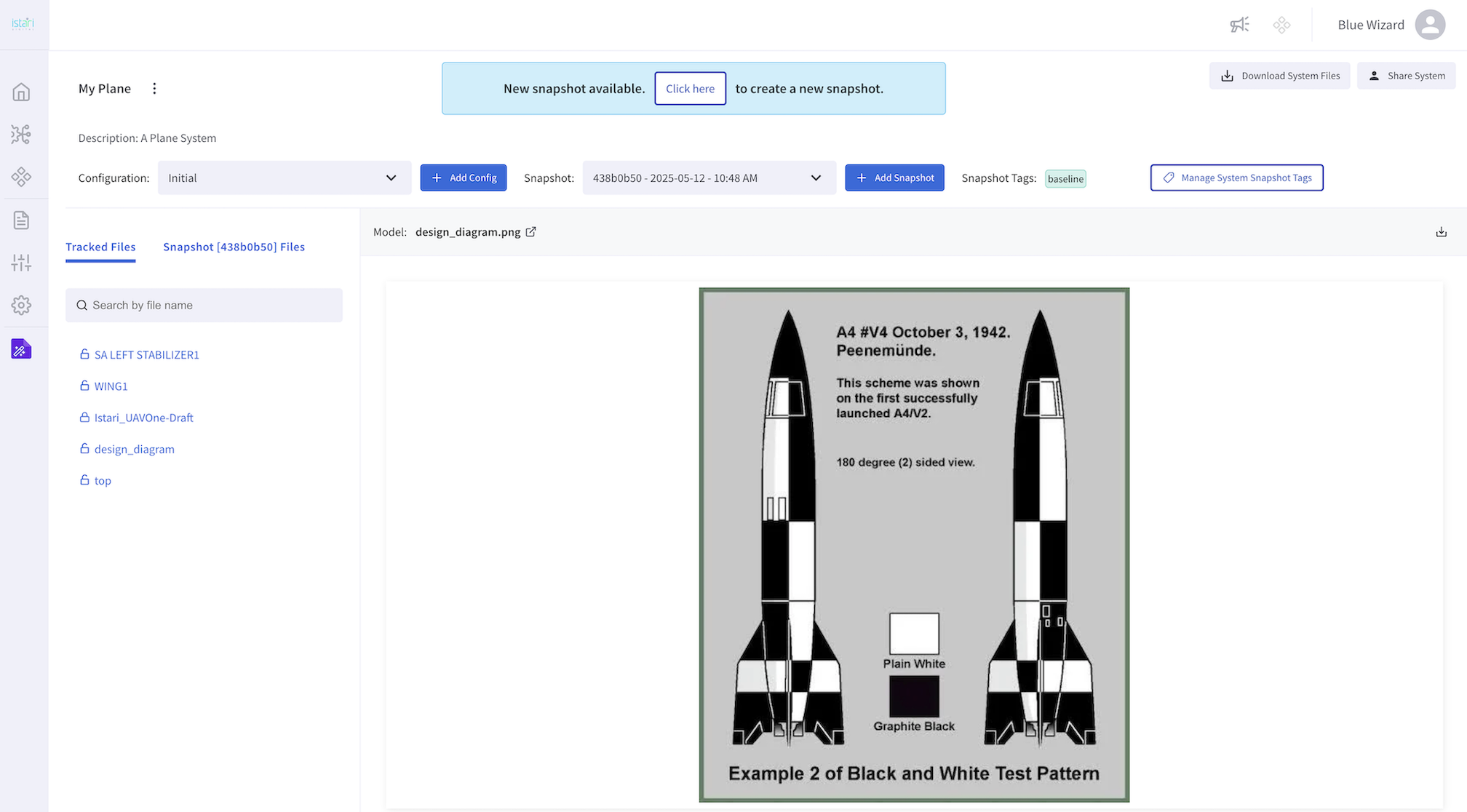Click the lock icon beside WING1
Viewport: 1467px width, 812px height.
click(x=84, y=386)
